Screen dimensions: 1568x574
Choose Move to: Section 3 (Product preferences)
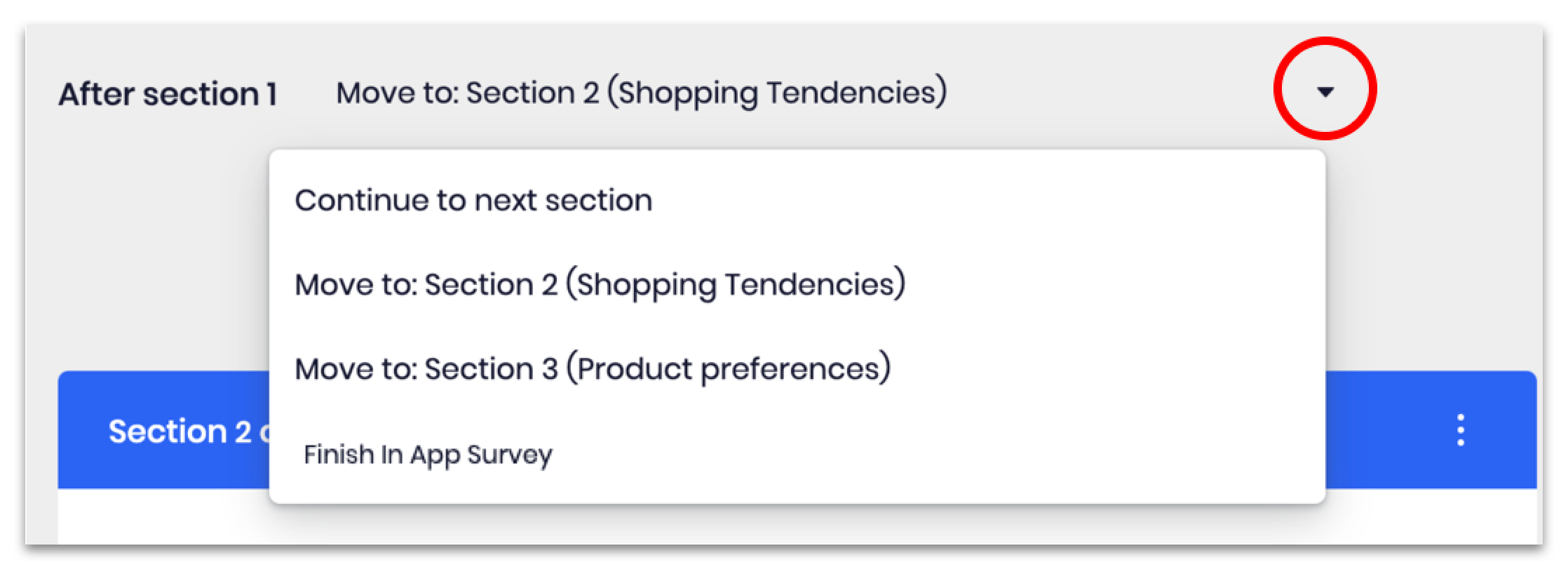click(593, 368)
